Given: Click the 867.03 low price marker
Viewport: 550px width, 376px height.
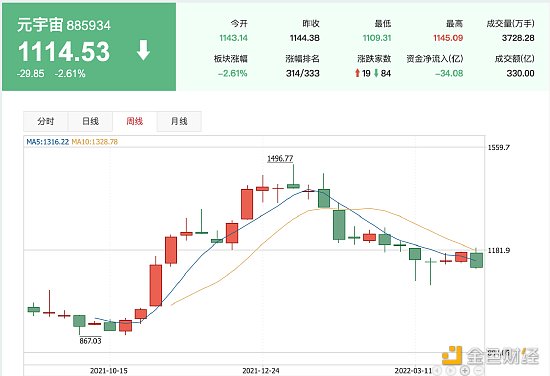Looking at the screenshot, I should tap(90, 341).
